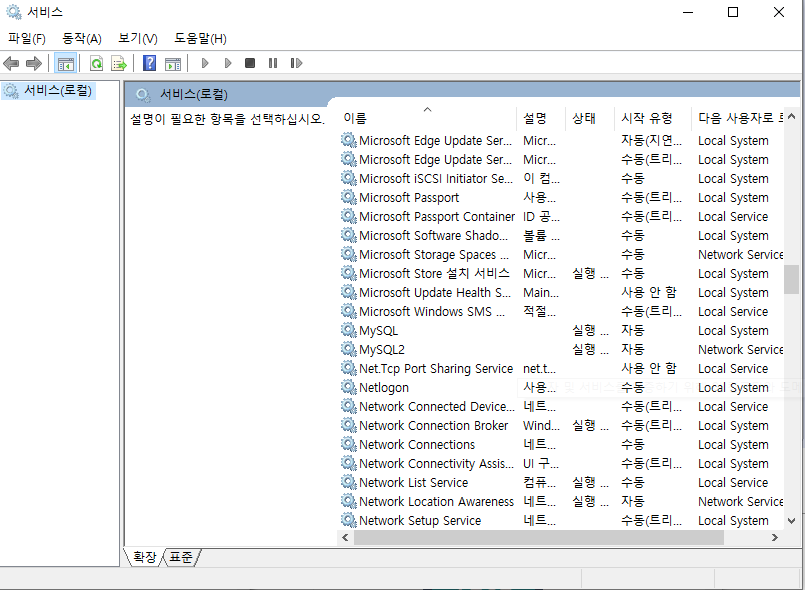Screen dimensions: 805x590
Task: Select Microsoft Windows SMS service
Action: click(x=561, y=312)
